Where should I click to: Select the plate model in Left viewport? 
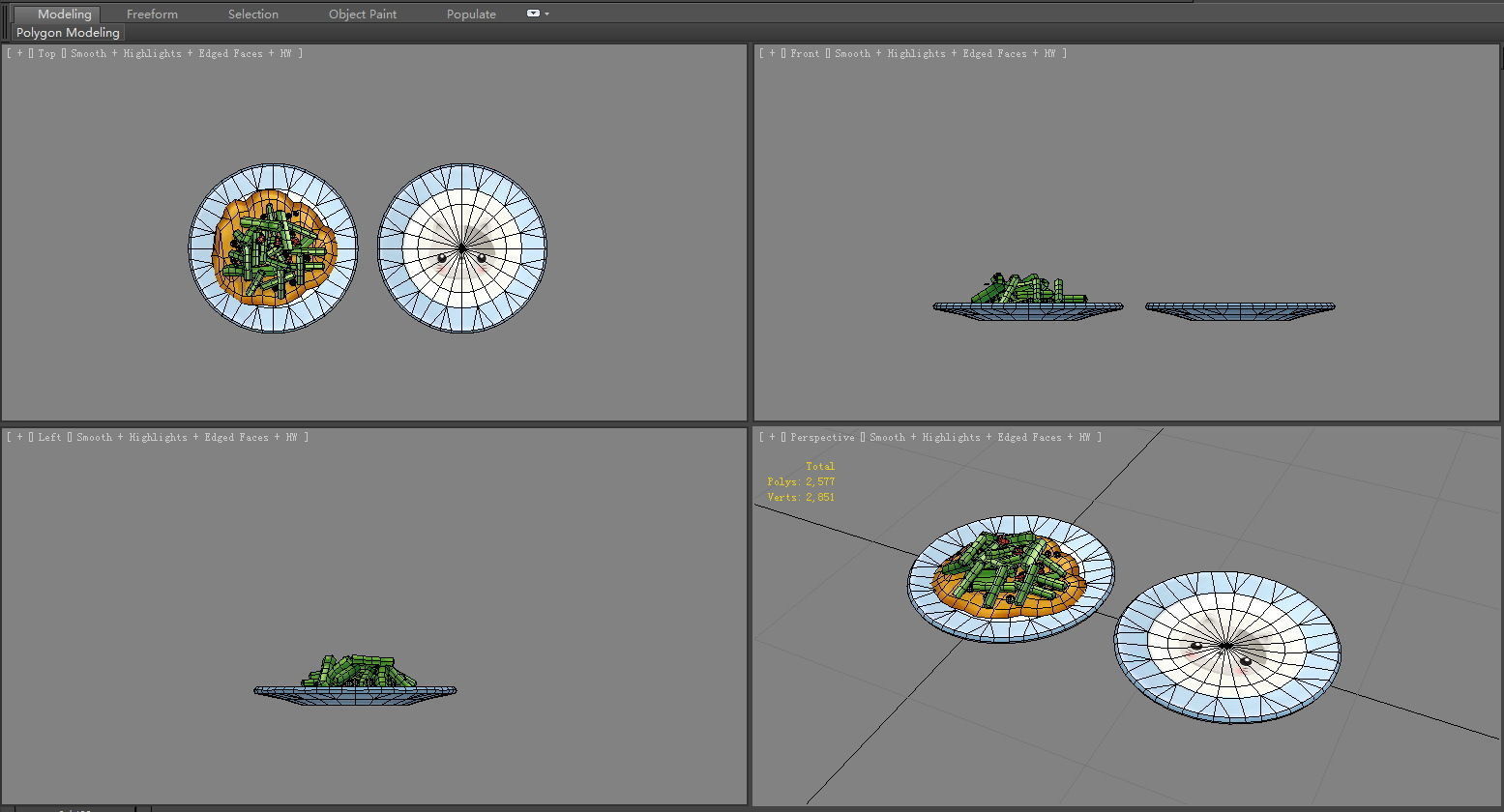[x=355, y=690]
